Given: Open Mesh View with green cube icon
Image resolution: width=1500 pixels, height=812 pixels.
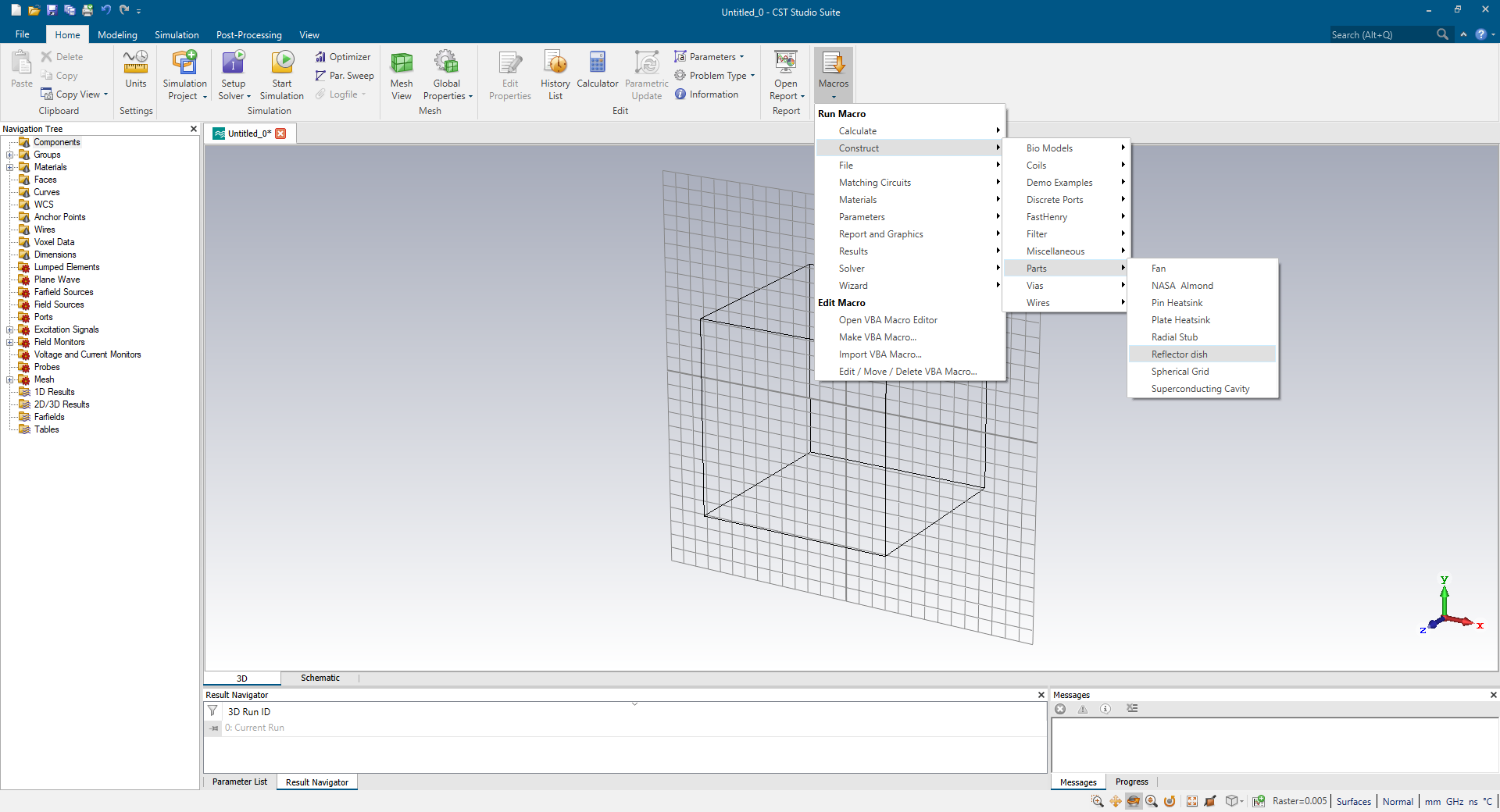Looking at the screenshot, I should coord(401,63).
